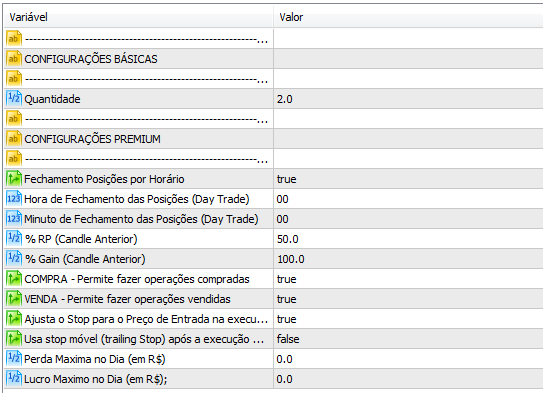Open the value dropdown for COMPRA operações compradas
The height and width of the screenshot is (393, 543).
pos(408,279)
